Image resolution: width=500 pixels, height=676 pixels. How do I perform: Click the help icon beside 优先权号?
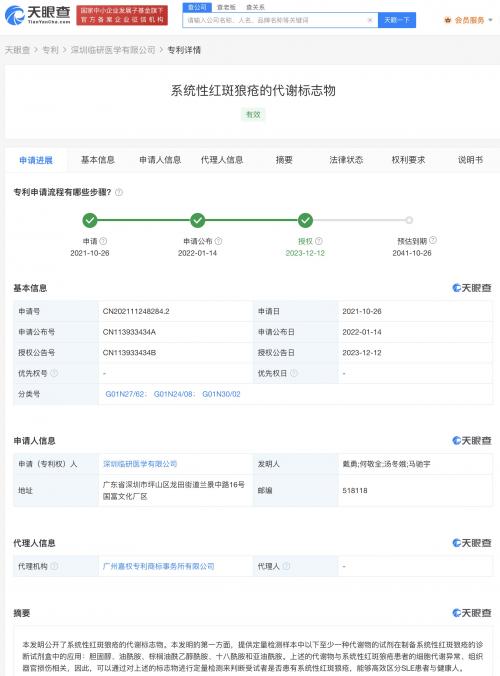(54, 373)
